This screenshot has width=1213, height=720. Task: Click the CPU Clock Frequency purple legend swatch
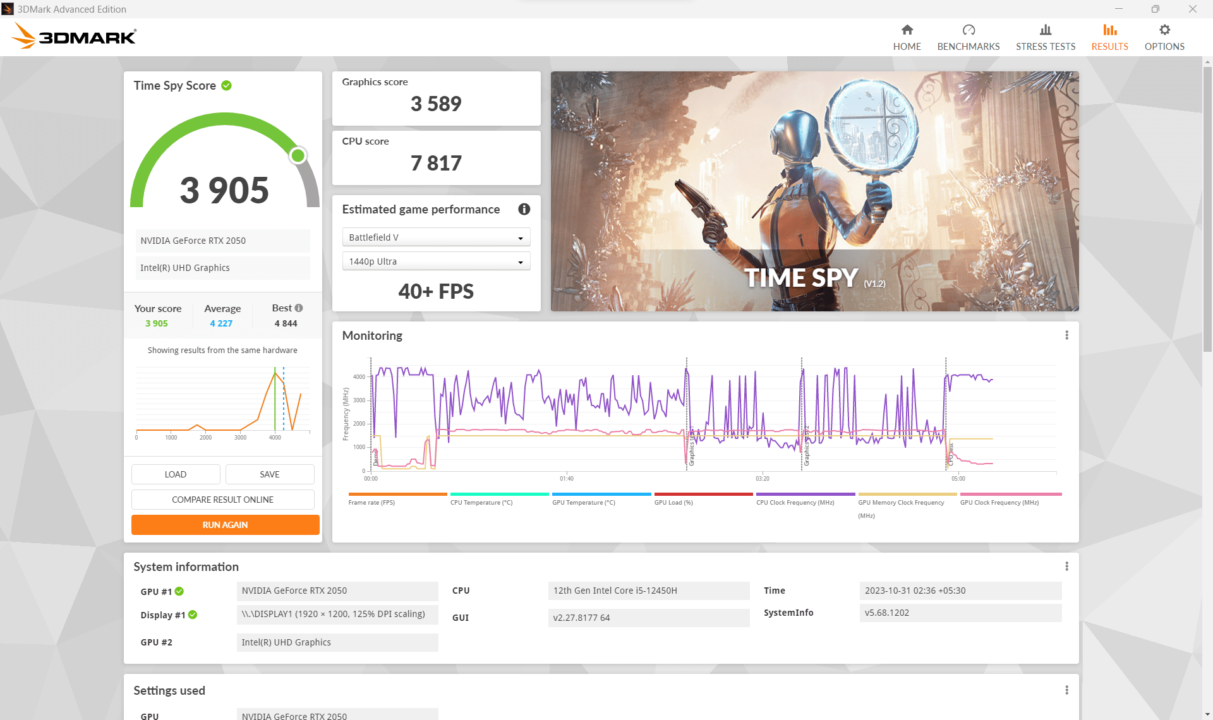click(806, 494)
